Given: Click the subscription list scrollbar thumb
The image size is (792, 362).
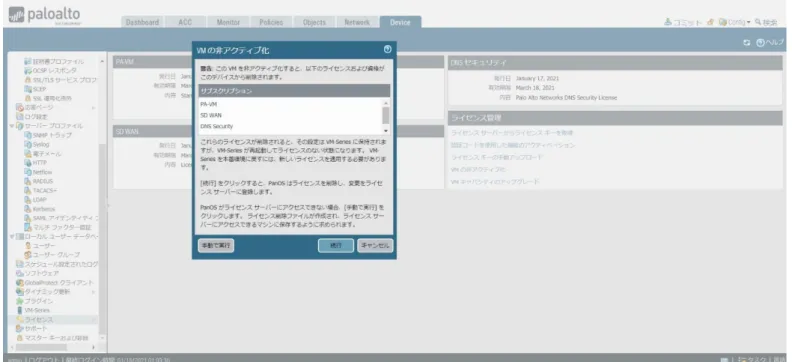Looking at the screenshot, I should pyautogui.click(x=386, y=115).
